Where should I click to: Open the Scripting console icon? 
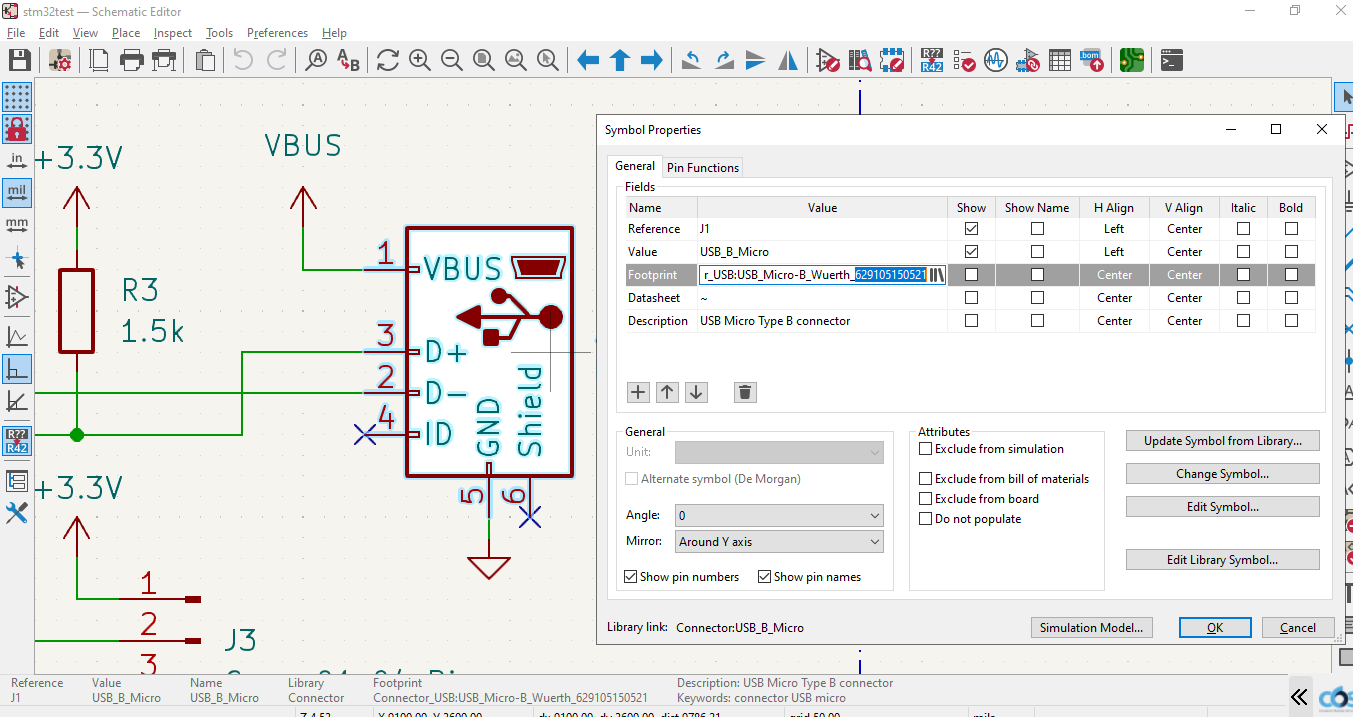point(1172,60)
